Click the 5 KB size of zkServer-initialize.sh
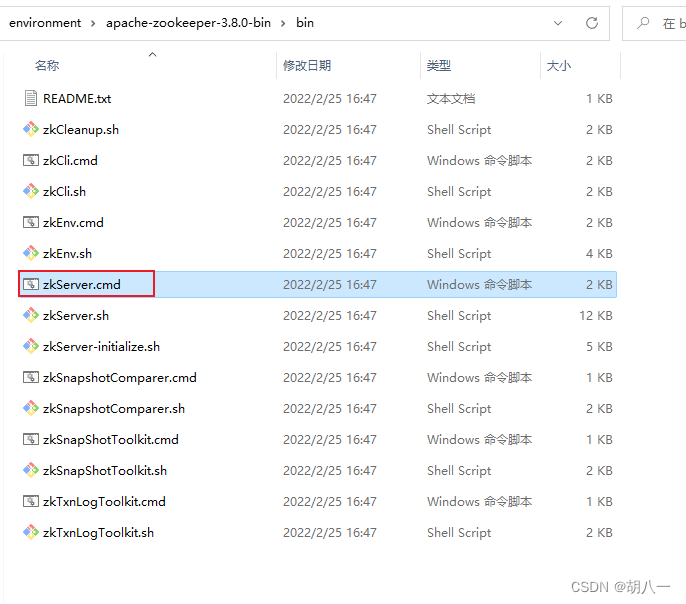Viewport: 686px width, 604px height. [599, 347]
